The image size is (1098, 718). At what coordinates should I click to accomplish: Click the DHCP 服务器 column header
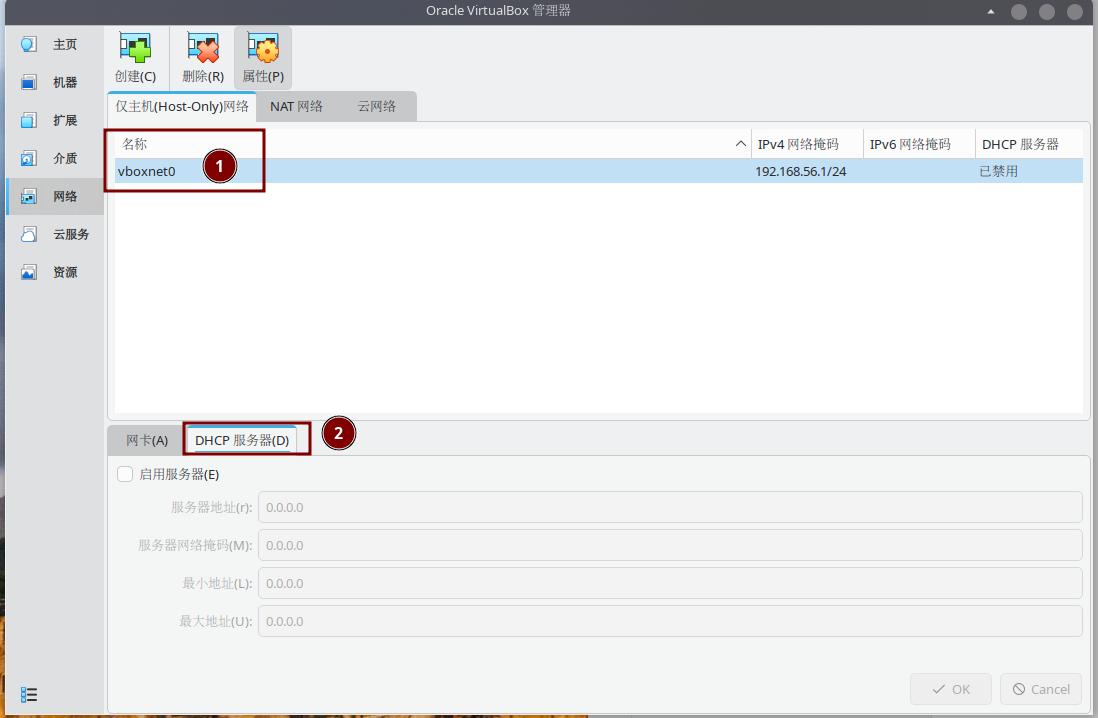point(1029,144)
